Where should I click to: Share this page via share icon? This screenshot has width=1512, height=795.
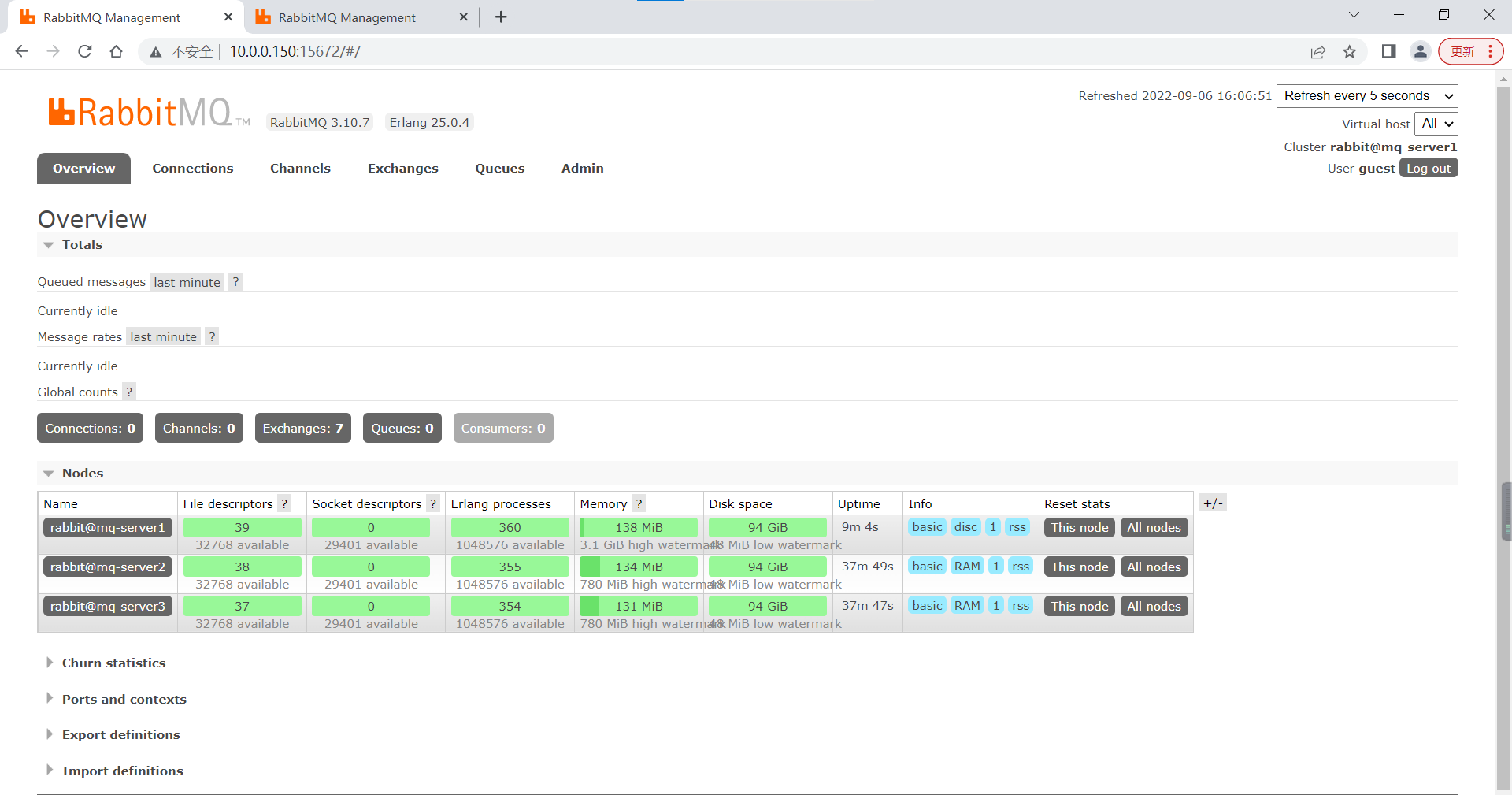[1317, 51]
